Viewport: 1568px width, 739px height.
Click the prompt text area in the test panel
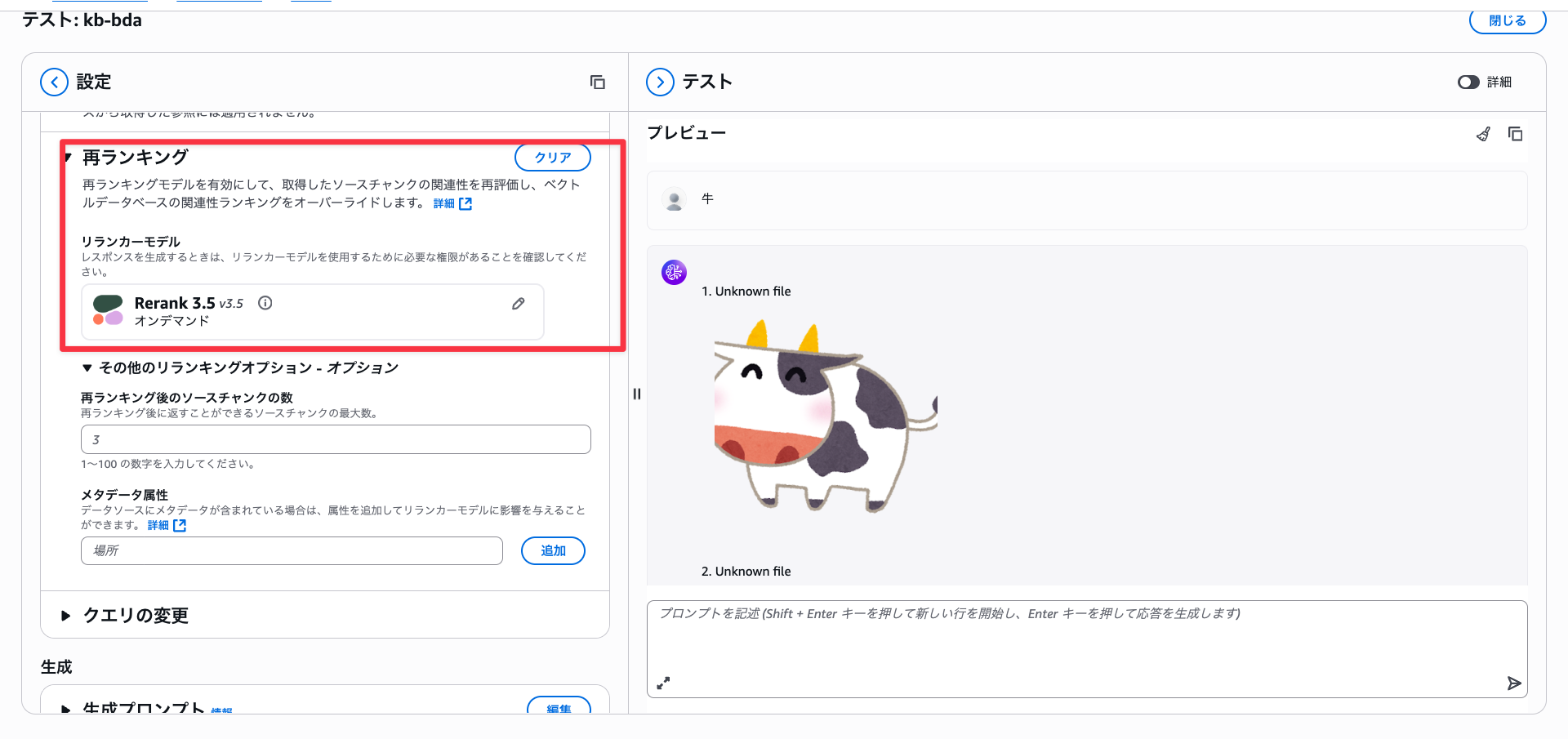[1087, 649]
